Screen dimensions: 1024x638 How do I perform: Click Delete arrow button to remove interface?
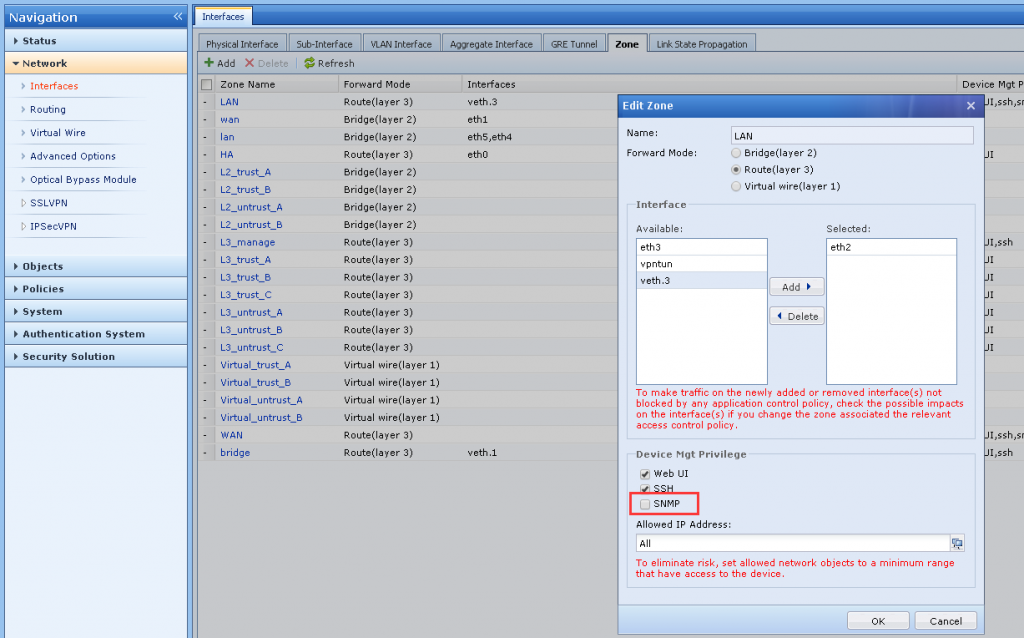click(796, 316)
